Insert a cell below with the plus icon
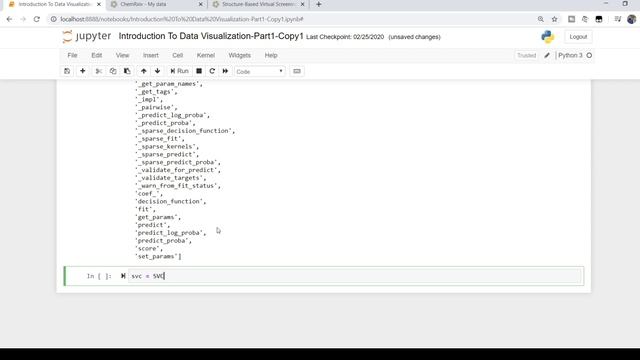Image resolution: width=640 pixels, height=360 pixels. (82, 71)
